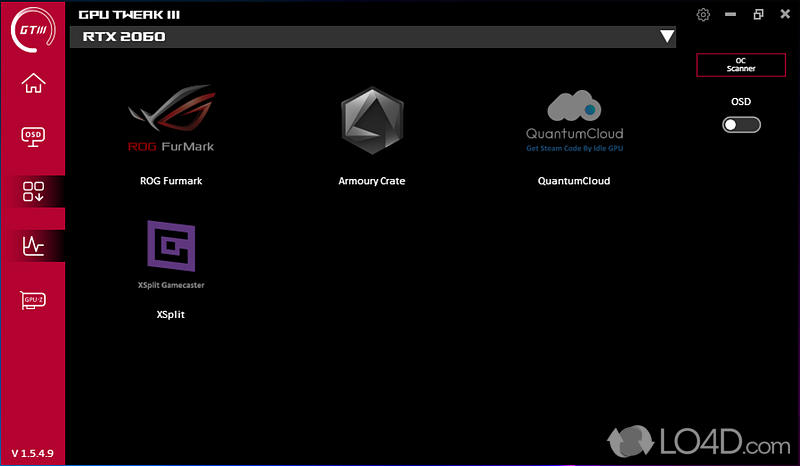
Task: Open the GPU-Z sidebar icon
Action: pos(33,300)
